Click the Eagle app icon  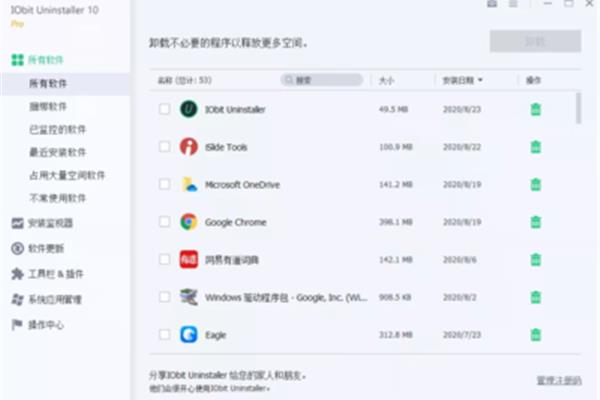coord(189,335)
